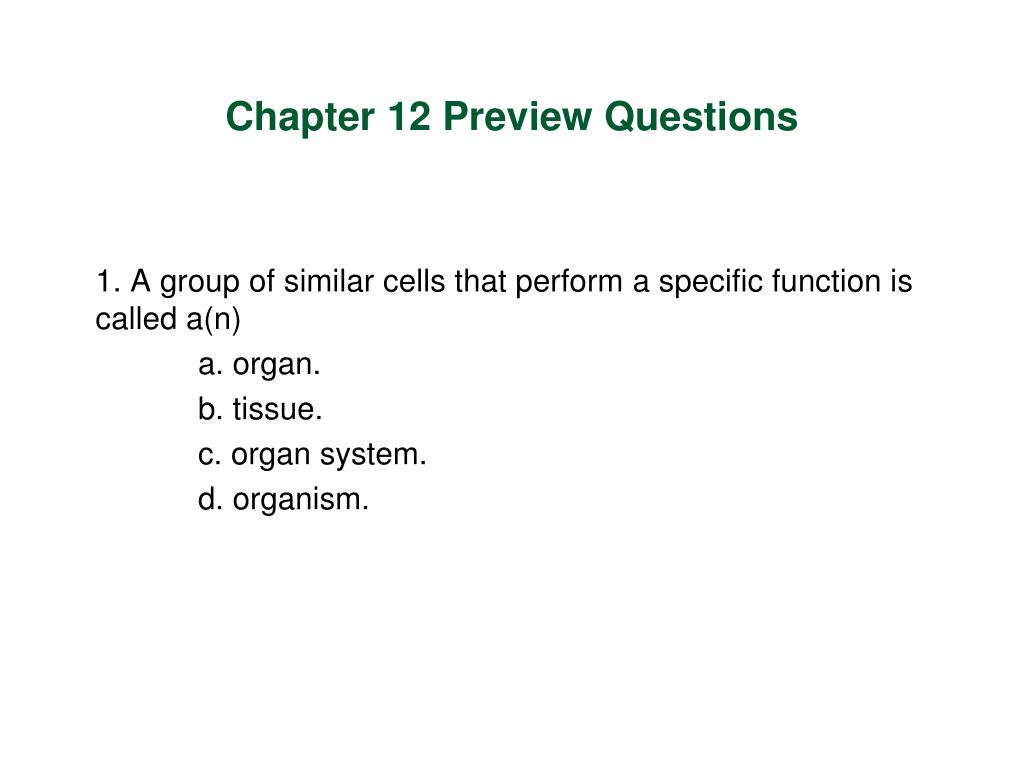The width and height of the screenshot is (1024, 768).
Task: Select the word Chapter in the title
Action: coord(300,117)
